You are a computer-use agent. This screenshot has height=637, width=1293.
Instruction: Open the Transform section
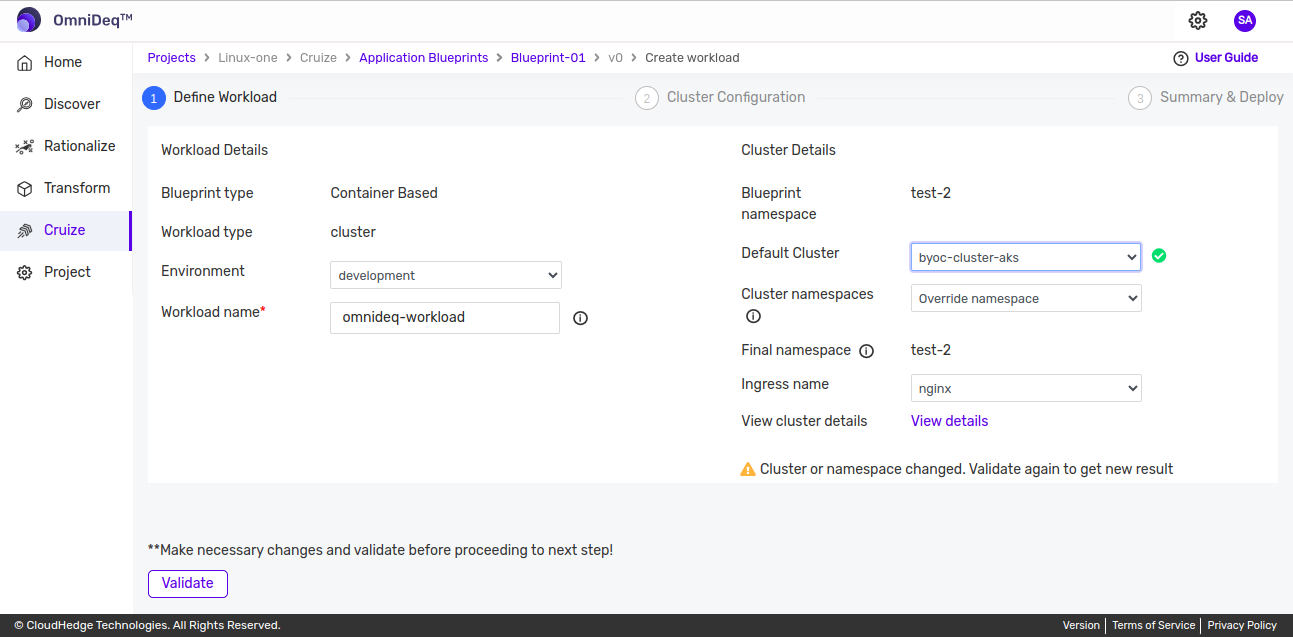[77, 187]
